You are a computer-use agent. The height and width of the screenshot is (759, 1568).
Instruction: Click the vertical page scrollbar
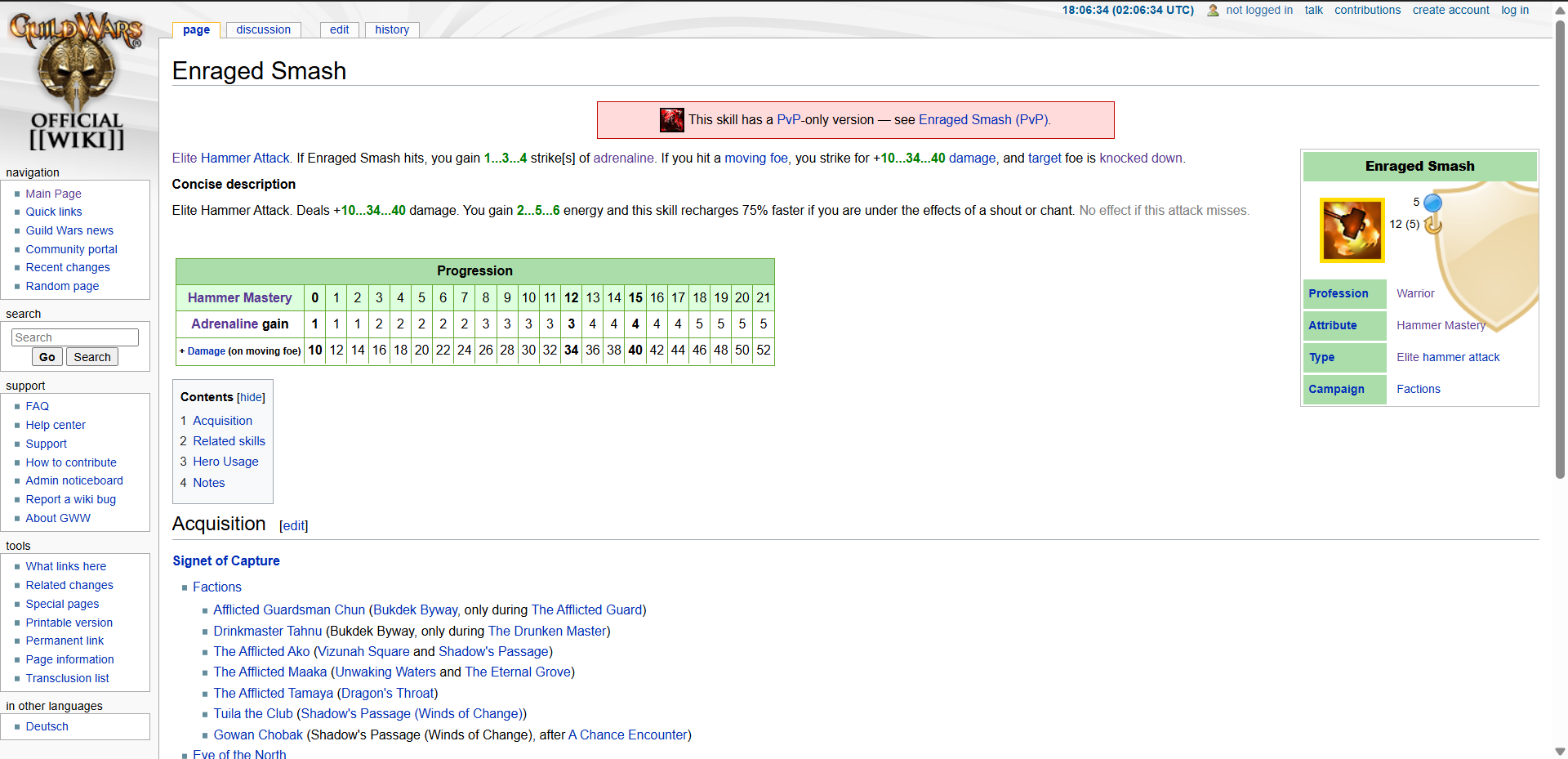click(x=1560, y=249)
